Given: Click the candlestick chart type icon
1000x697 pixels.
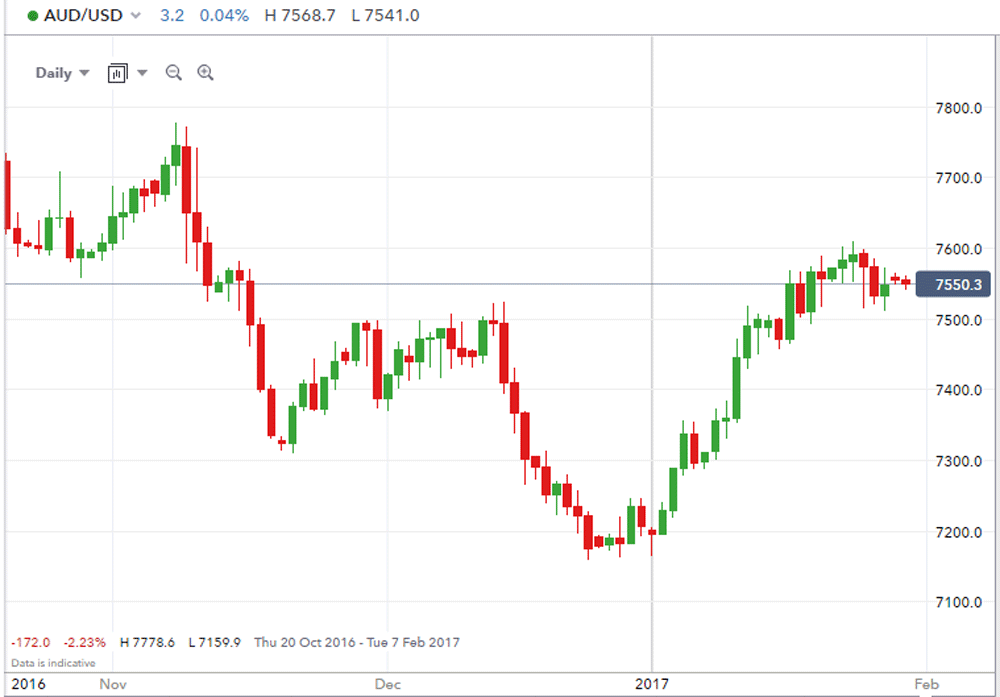Looking at the screenshot, I should 117,73.
